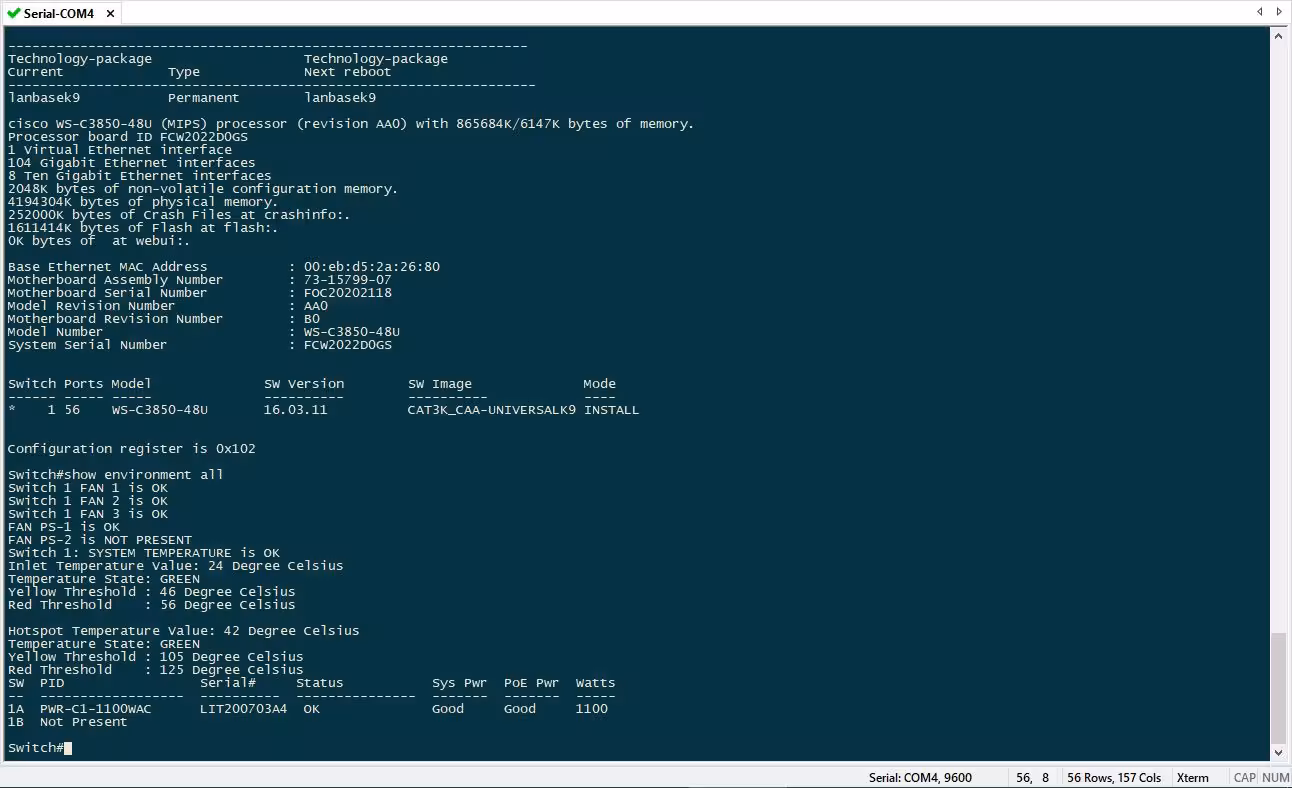
Task: Click the MAC address 00:eb:d5:2a:26:80
Action: coord(372,267)
